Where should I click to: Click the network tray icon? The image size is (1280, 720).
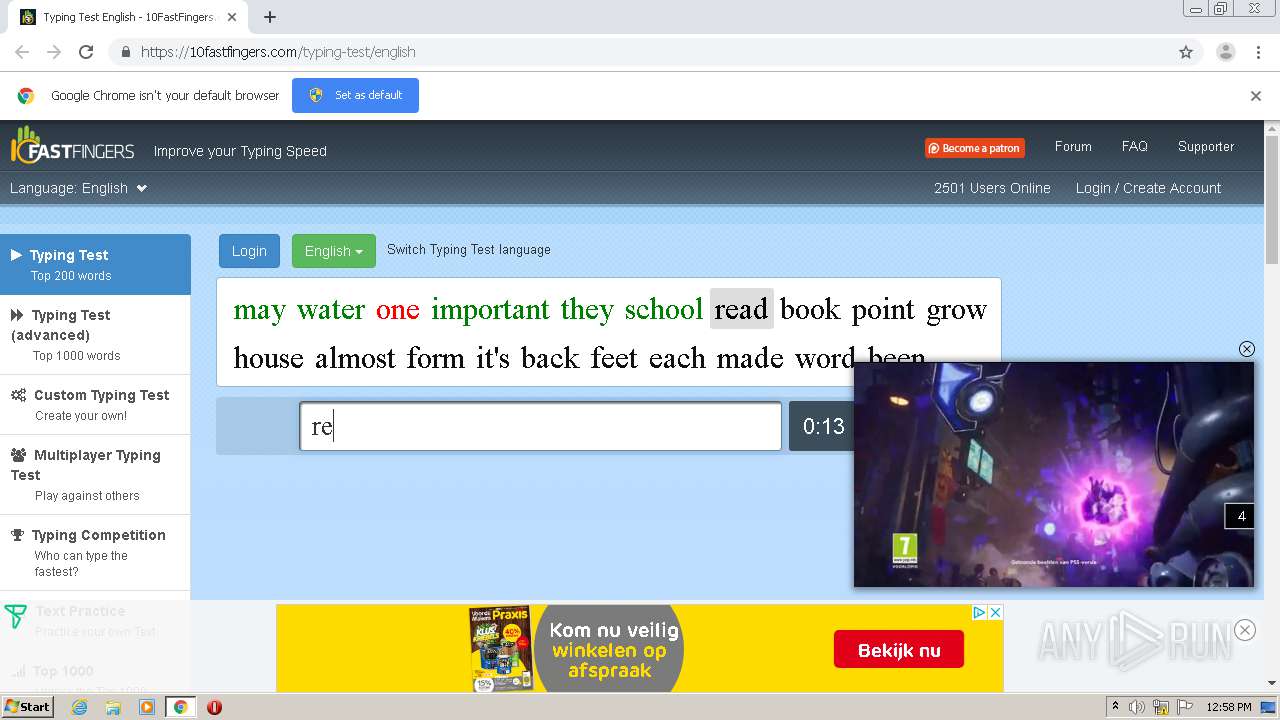point(1161,707)
